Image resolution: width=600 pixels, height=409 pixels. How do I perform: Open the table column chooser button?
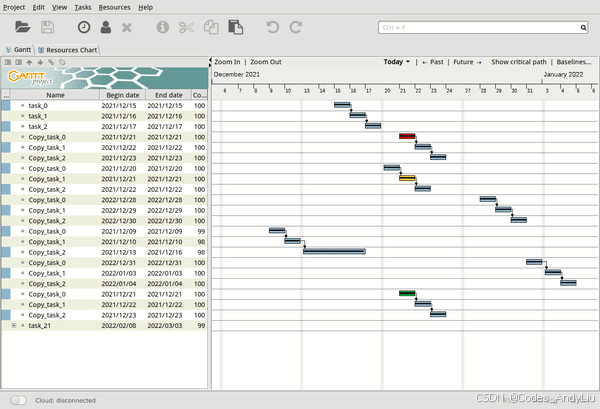[6, 95]
